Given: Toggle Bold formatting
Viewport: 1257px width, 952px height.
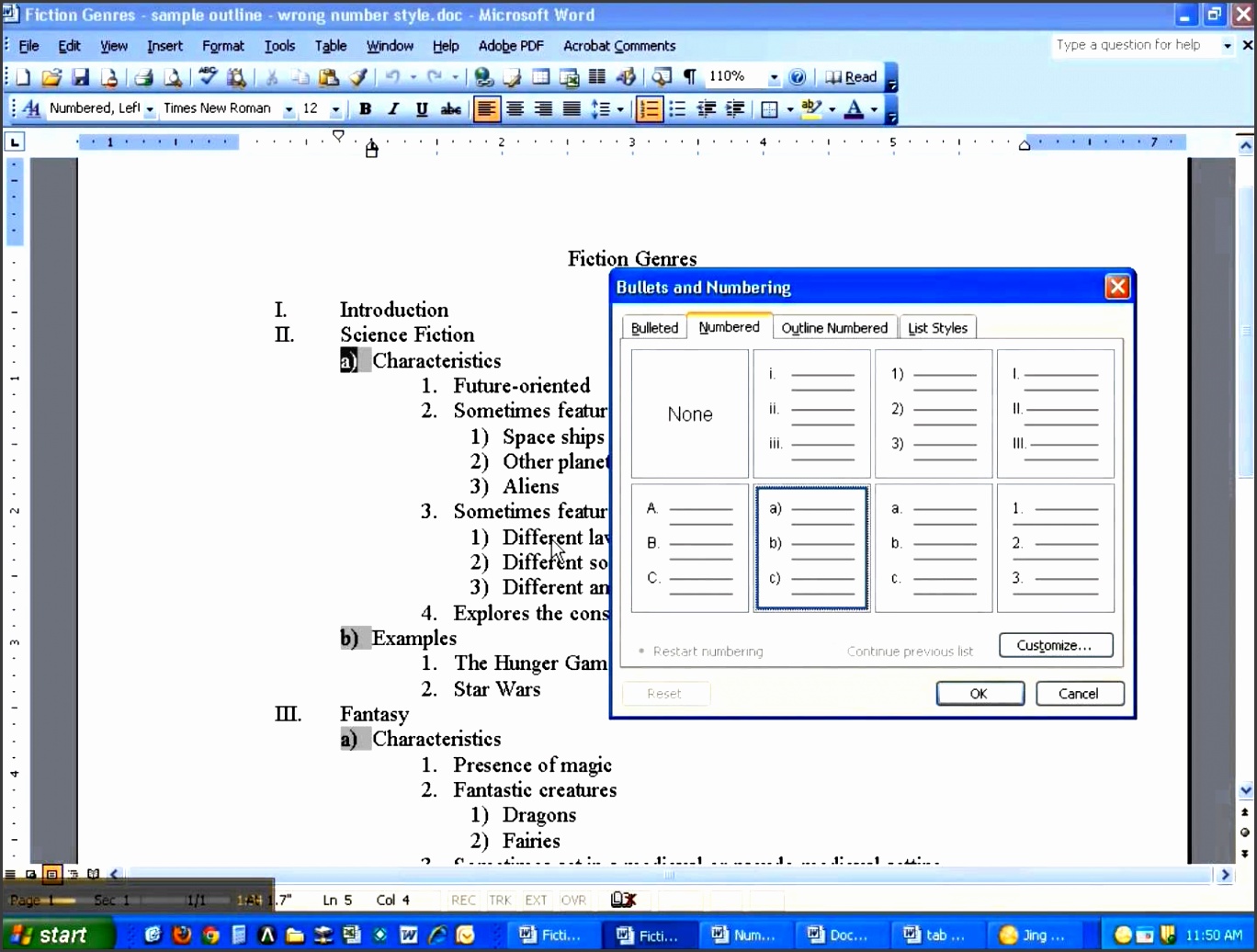Looking at the screenshot, I should pos(365,108).
